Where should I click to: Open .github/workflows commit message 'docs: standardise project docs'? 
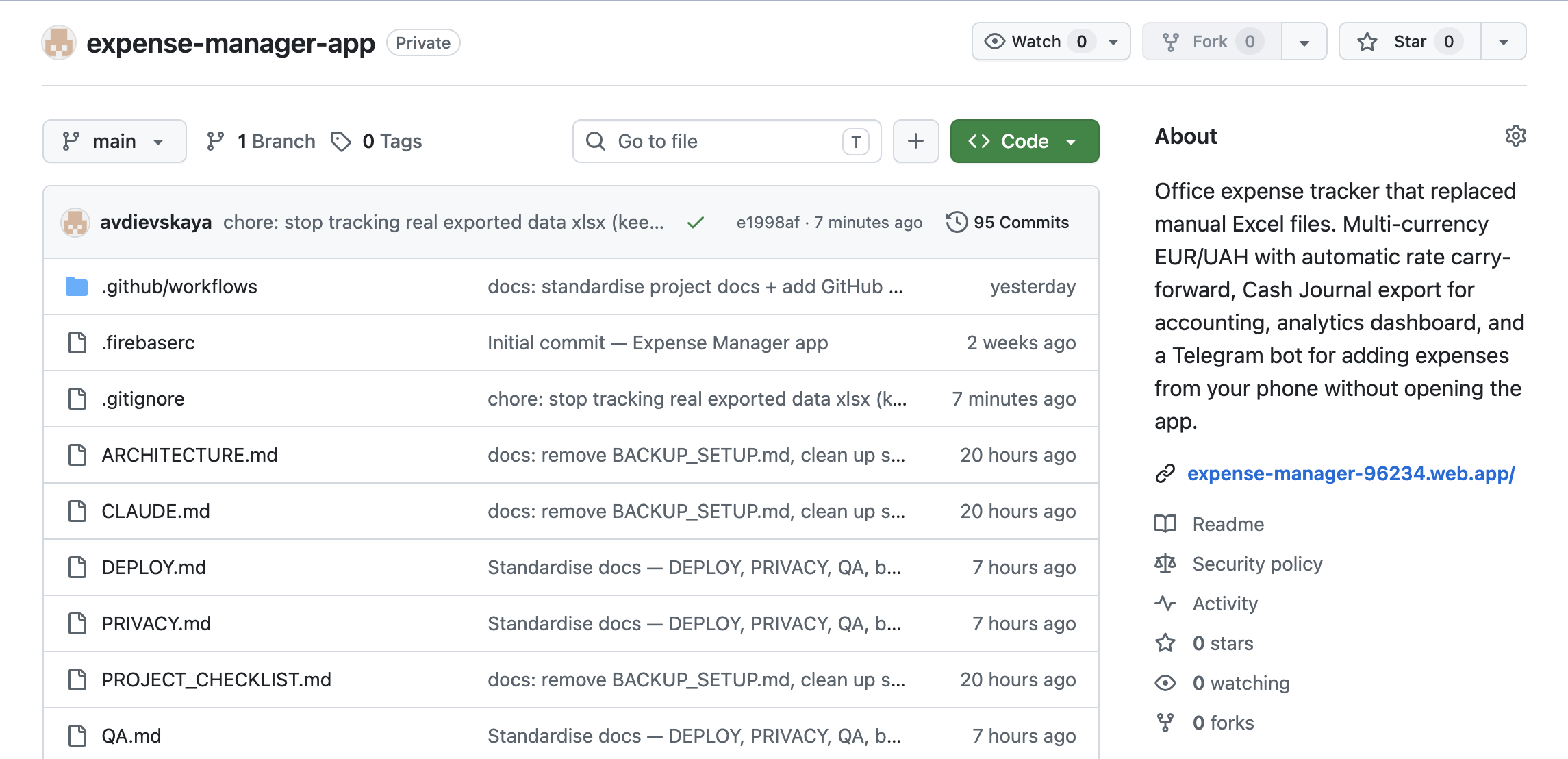(x=695, y=286)
